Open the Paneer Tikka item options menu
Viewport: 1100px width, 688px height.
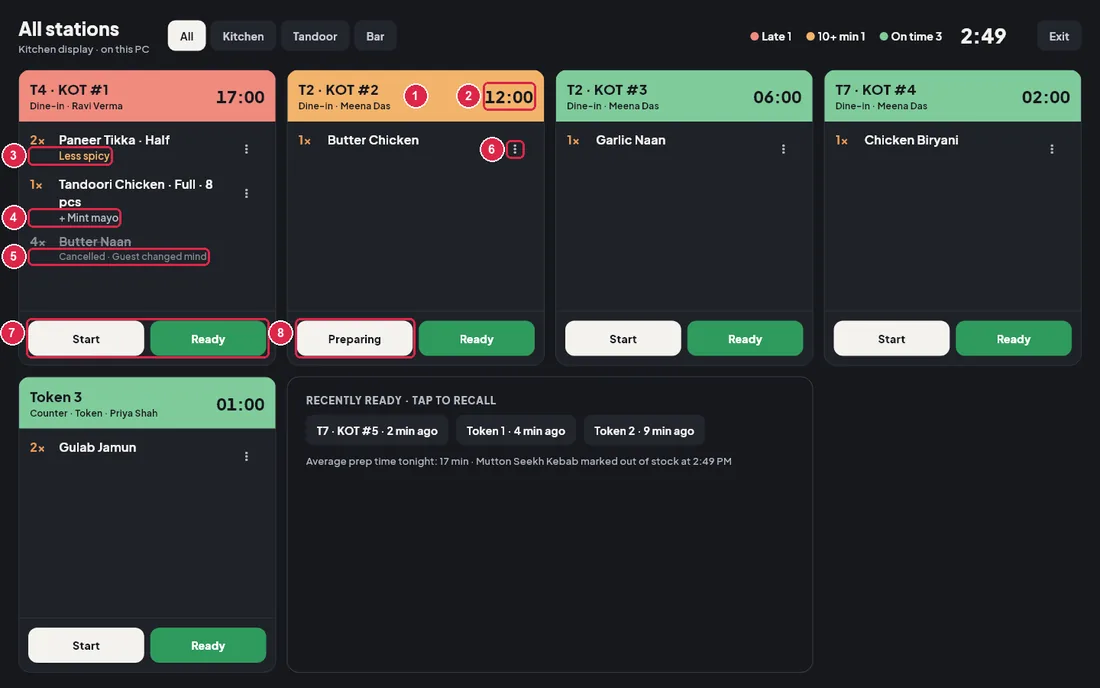(246, 149)
